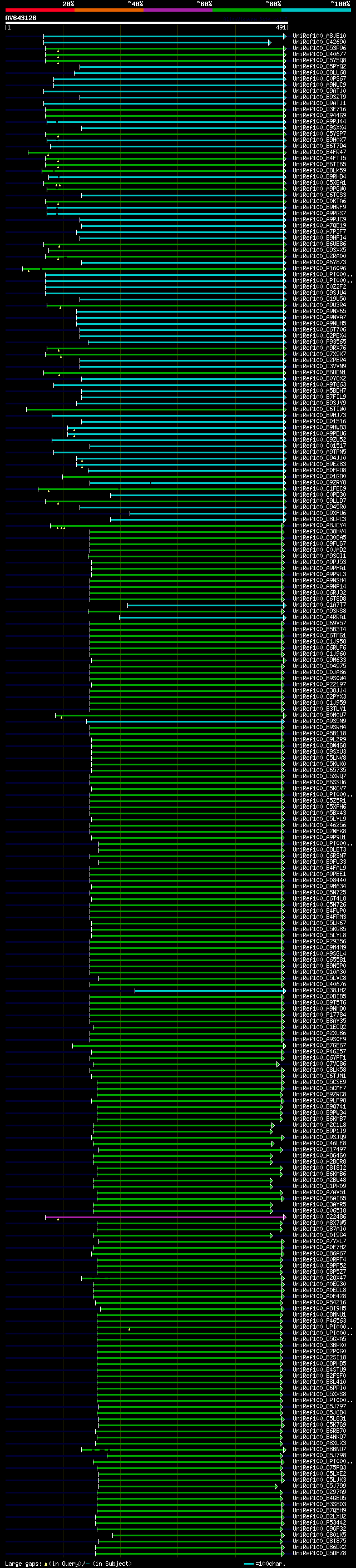356x1568 pixels.
Task: Open UniRef100_C0JAD2 entry
Action: 319,550
